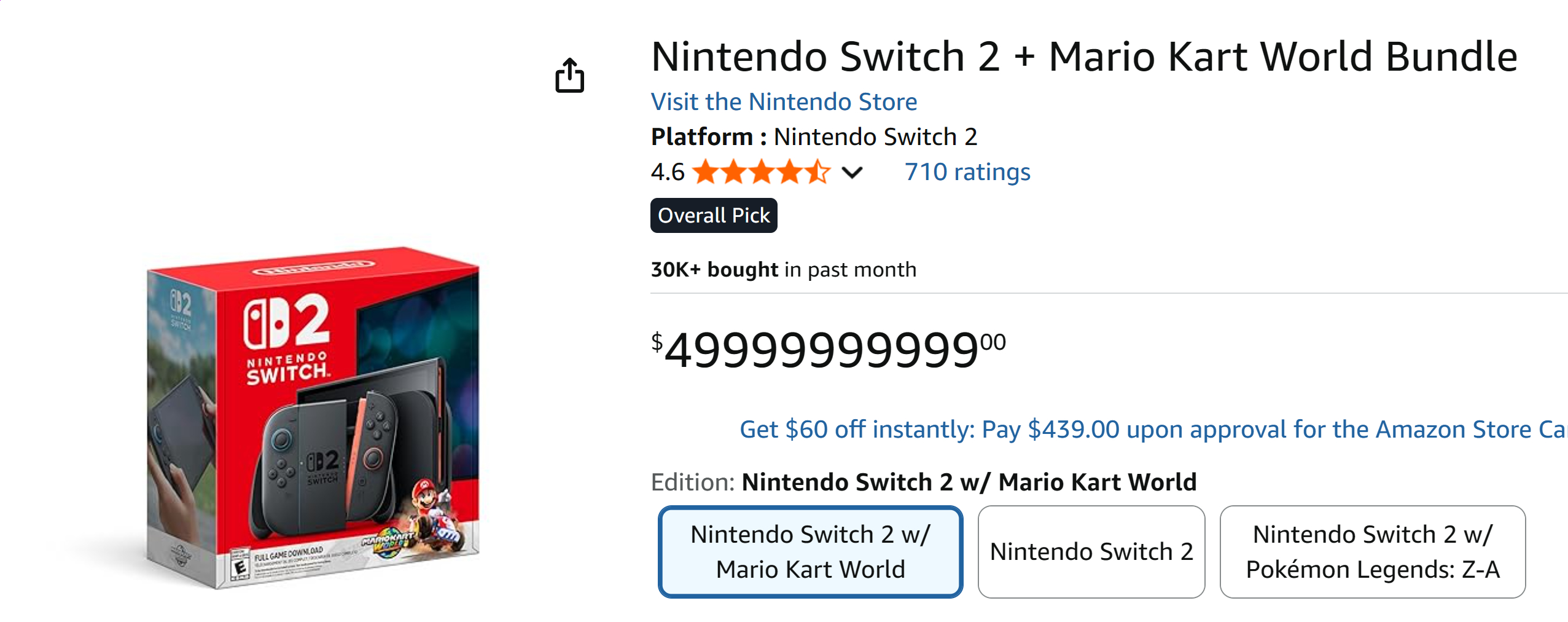This screenshot has width=1568, height=622.
Task: Click the 30K+ bought in past month text
Action: coord(783,269)
